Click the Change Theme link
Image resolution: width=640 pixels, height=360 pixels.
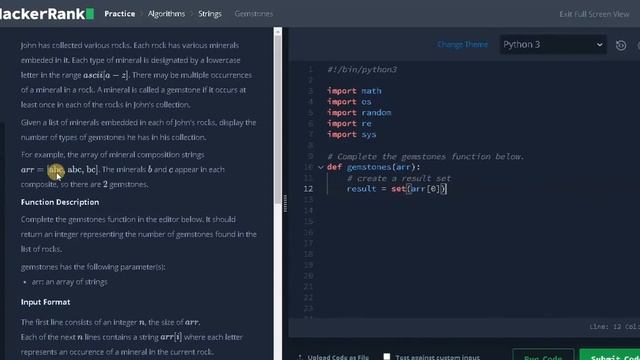click(x=462, y=44)
